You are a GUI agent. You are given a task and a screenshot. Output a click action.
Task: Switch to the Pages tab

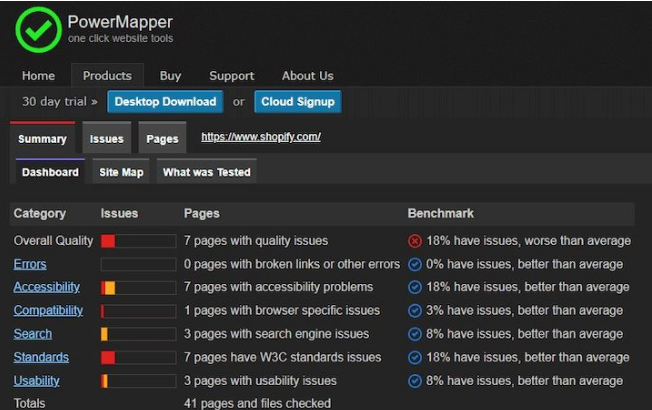point(162,138)
